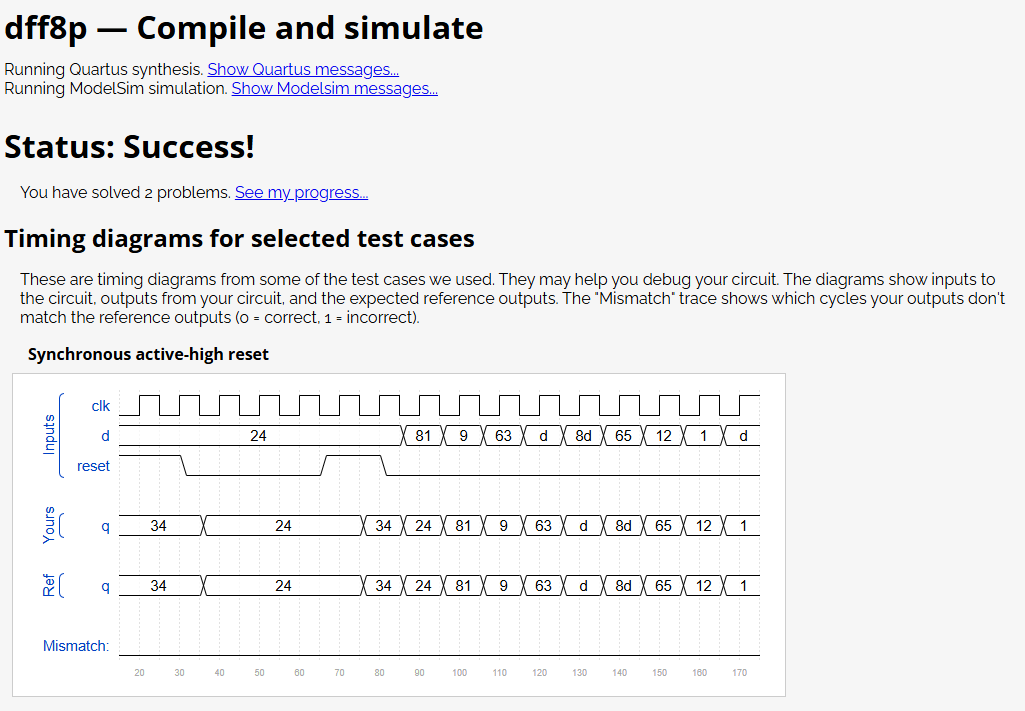
Task: Click the Status: Success! heading
Action: [x=129, y=146]
